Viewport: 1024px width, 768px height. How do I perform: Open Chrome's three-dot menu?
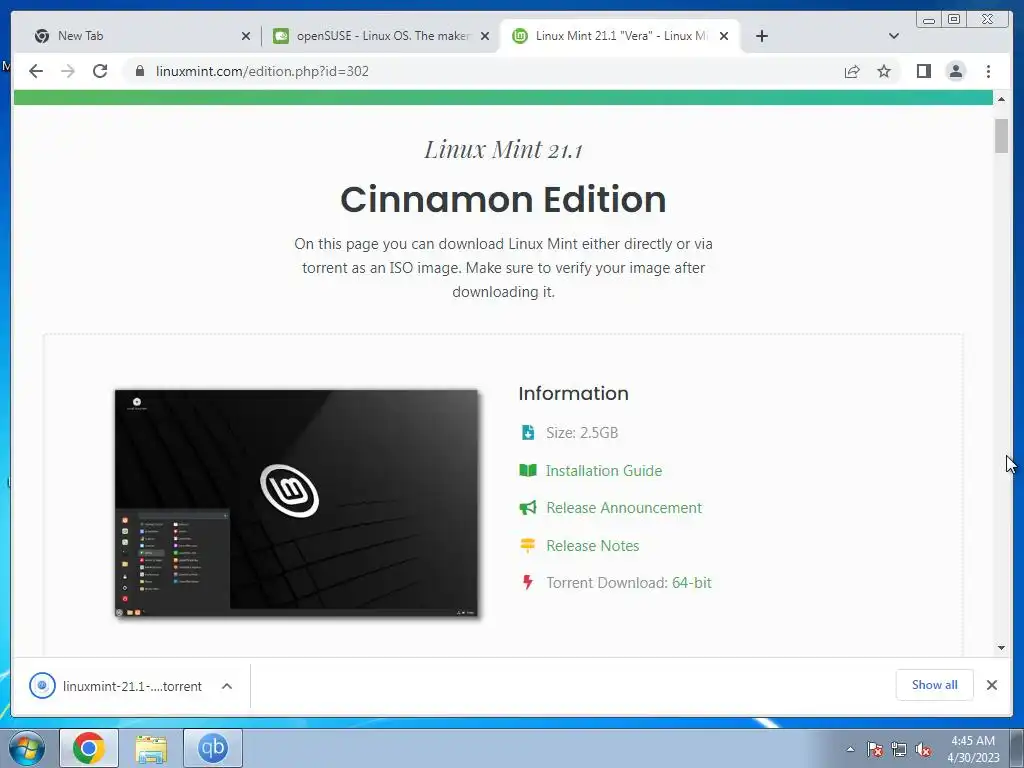pyautogui.click(x=989, y=71)
